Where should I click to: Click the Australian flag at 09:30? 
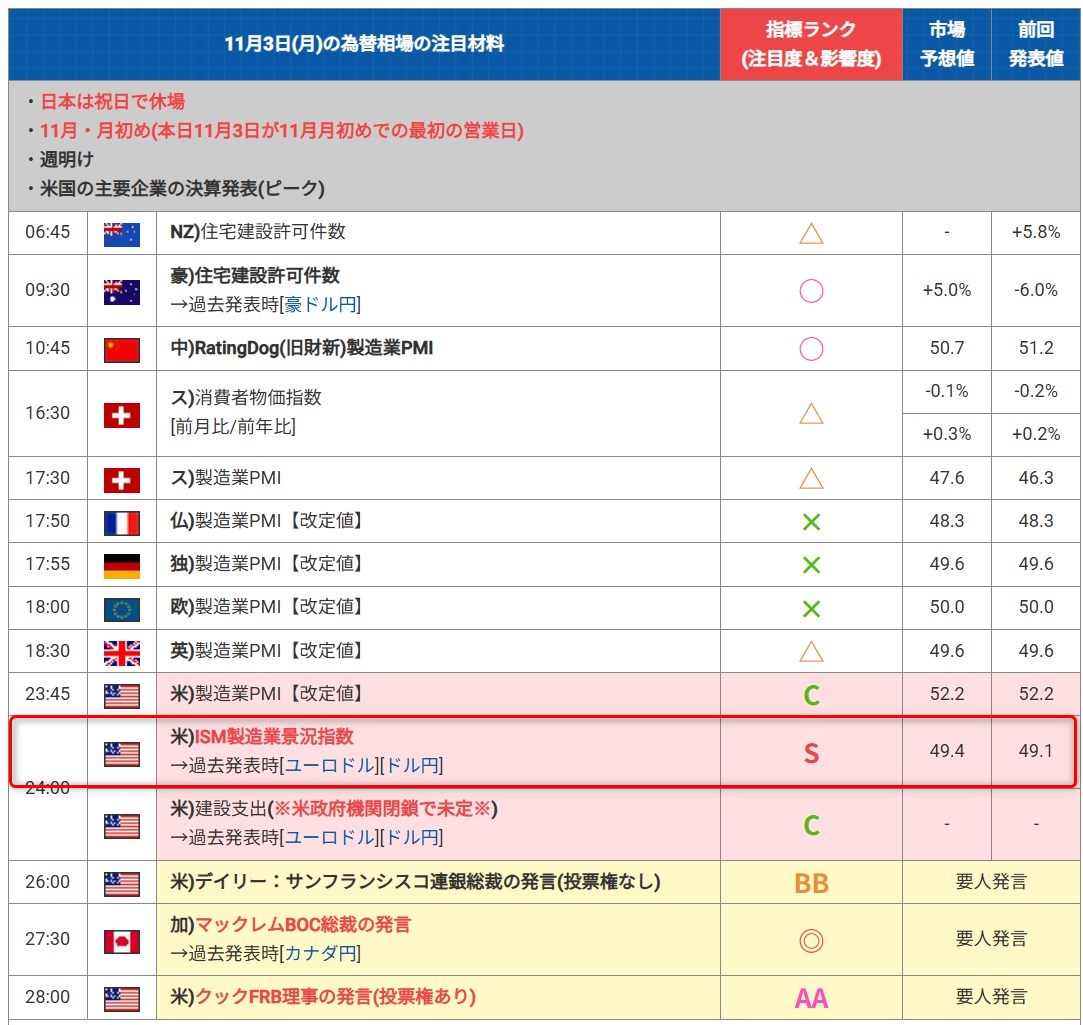click(122, 290)
